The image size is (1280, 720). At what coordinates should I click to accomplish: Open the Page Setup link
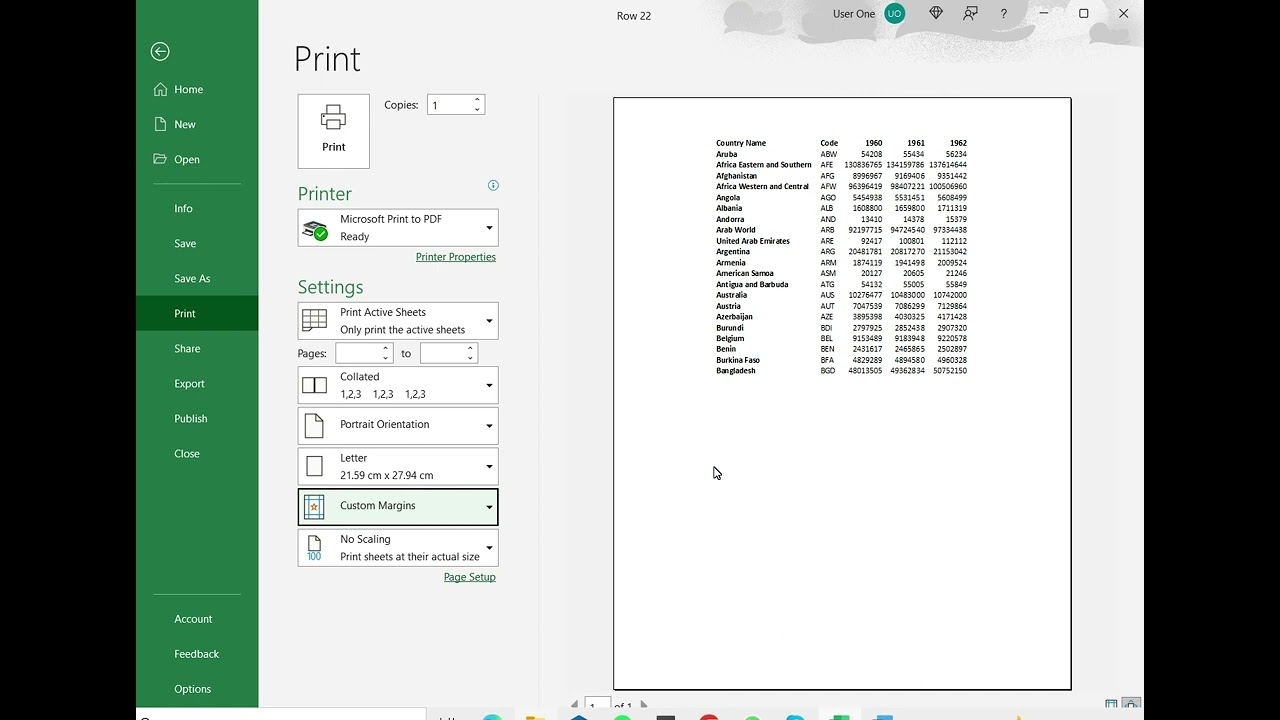tap(469, 577)
